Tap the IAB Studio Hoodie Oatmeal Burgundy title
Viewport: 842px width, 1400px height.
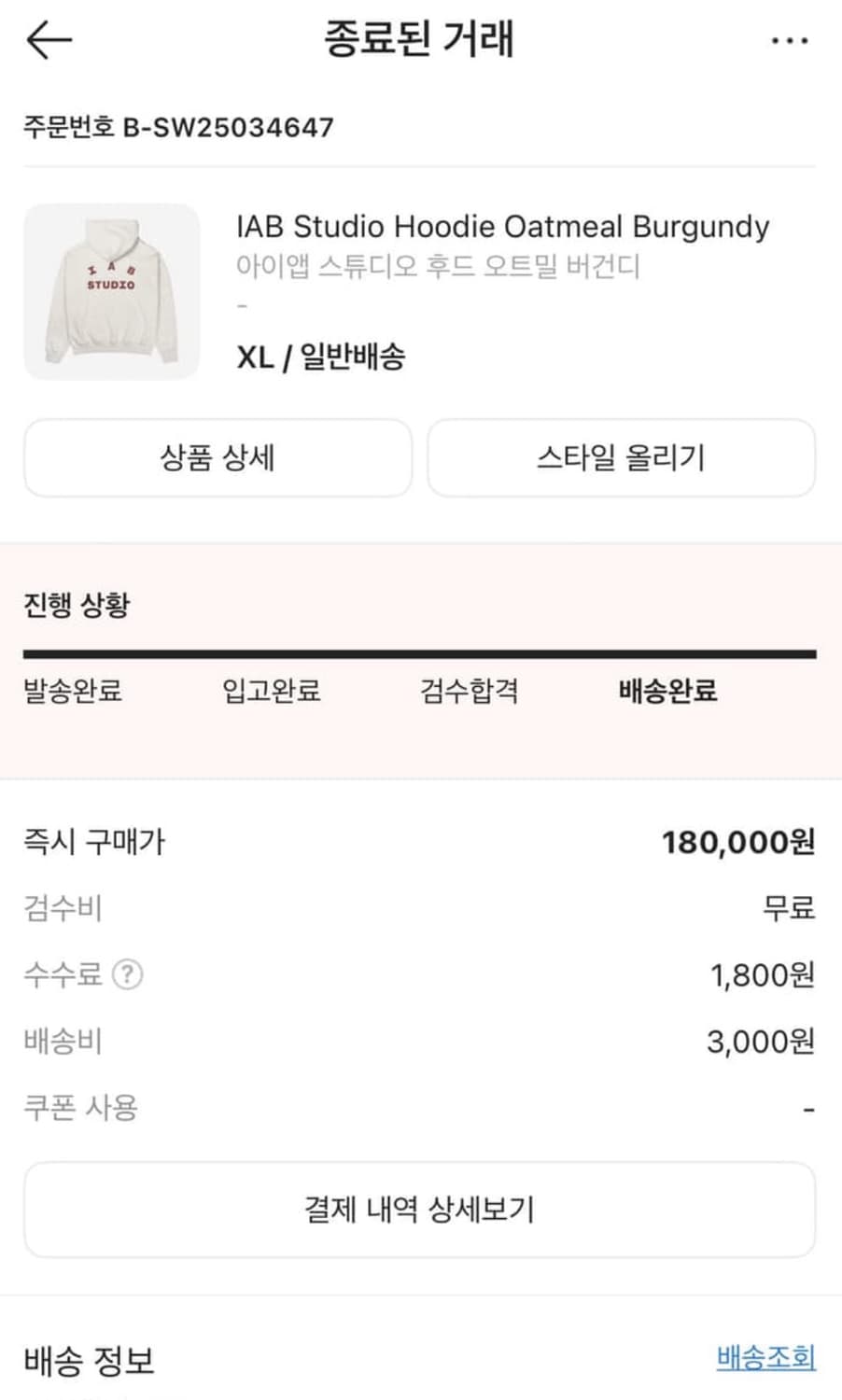502,226
